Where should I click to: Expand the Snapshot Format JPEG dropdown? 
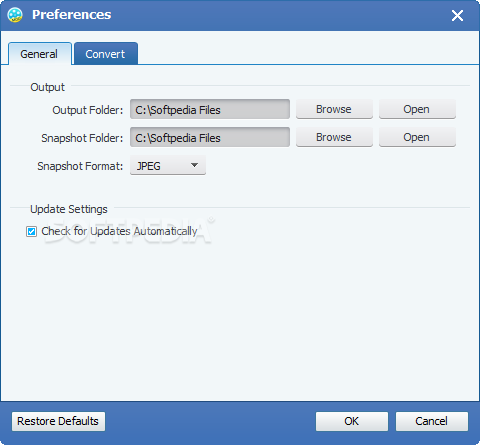click(x=168, y=166)
